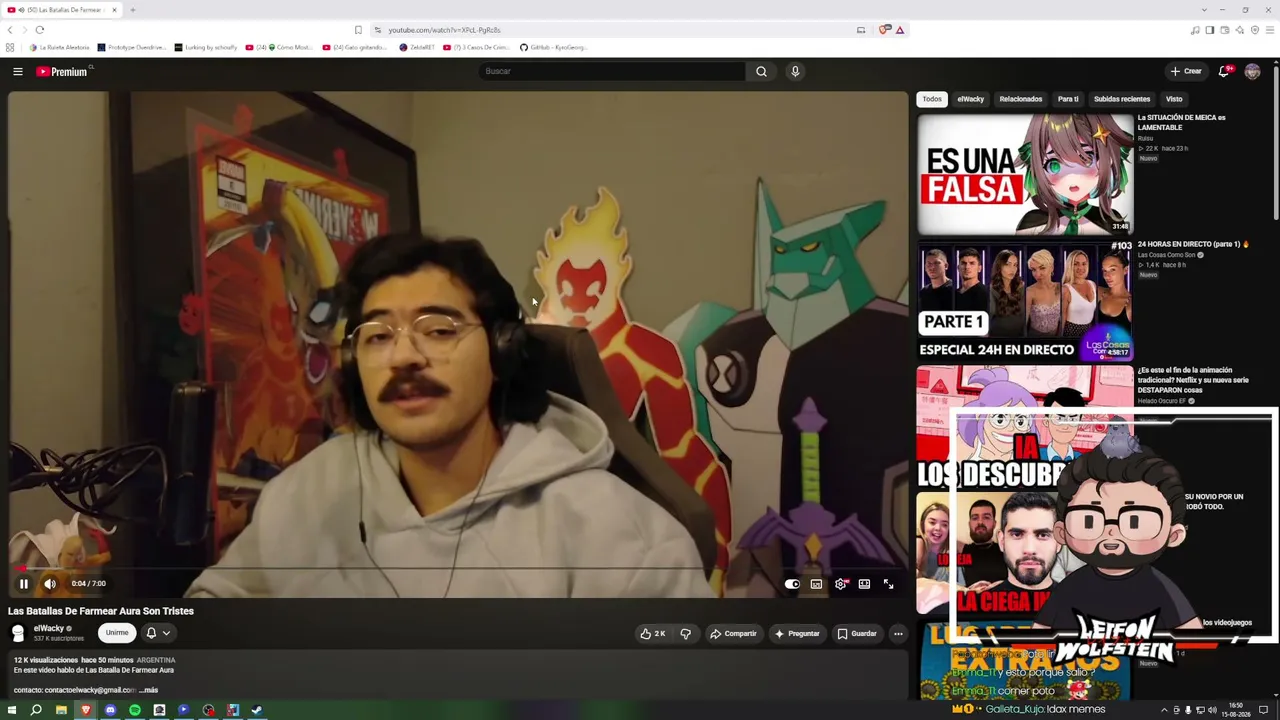The height and width of the screenshot is (720, 1280).
Task: Open Brave Shields lion icon
Action: 884,30
